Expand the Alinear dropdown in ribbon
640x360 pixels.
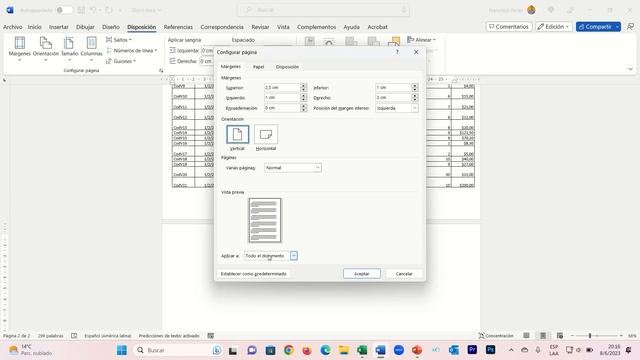[x=422, y=40]
